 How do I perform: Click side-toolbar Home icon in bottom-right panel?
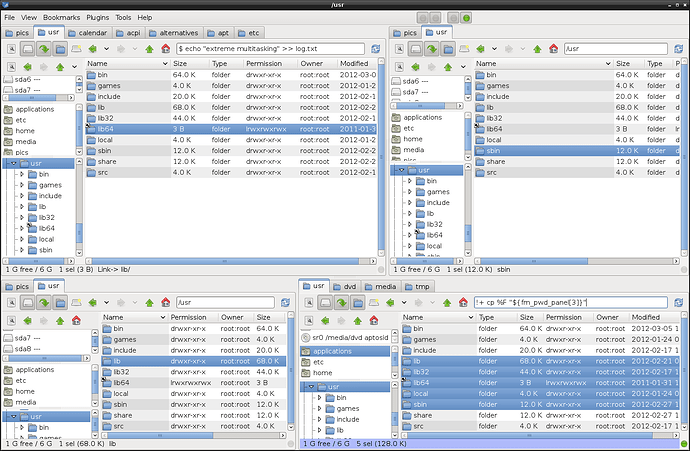374,321
